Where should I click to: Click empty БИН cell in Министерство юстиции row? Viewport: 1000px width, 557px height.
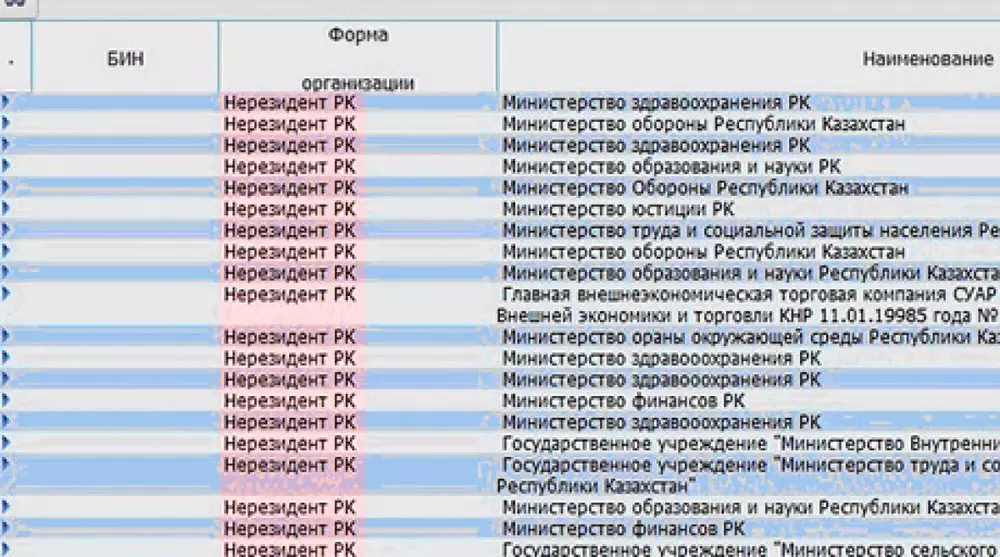(x=125, y=209)
